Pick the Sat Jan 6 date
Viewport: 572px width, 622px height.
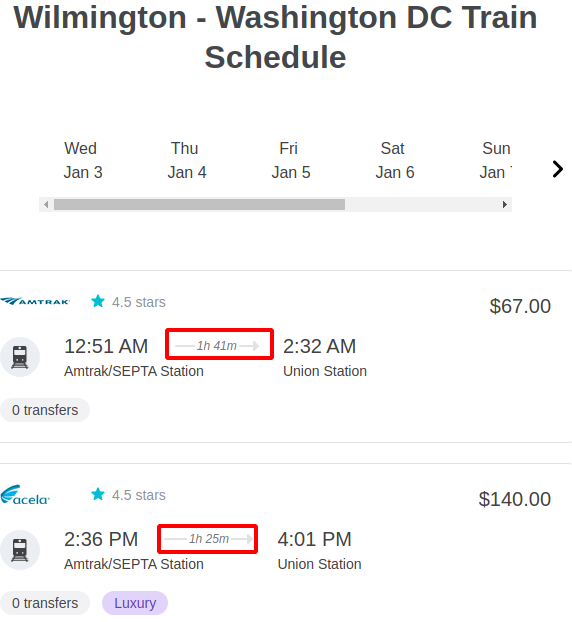tap(395, 160)
